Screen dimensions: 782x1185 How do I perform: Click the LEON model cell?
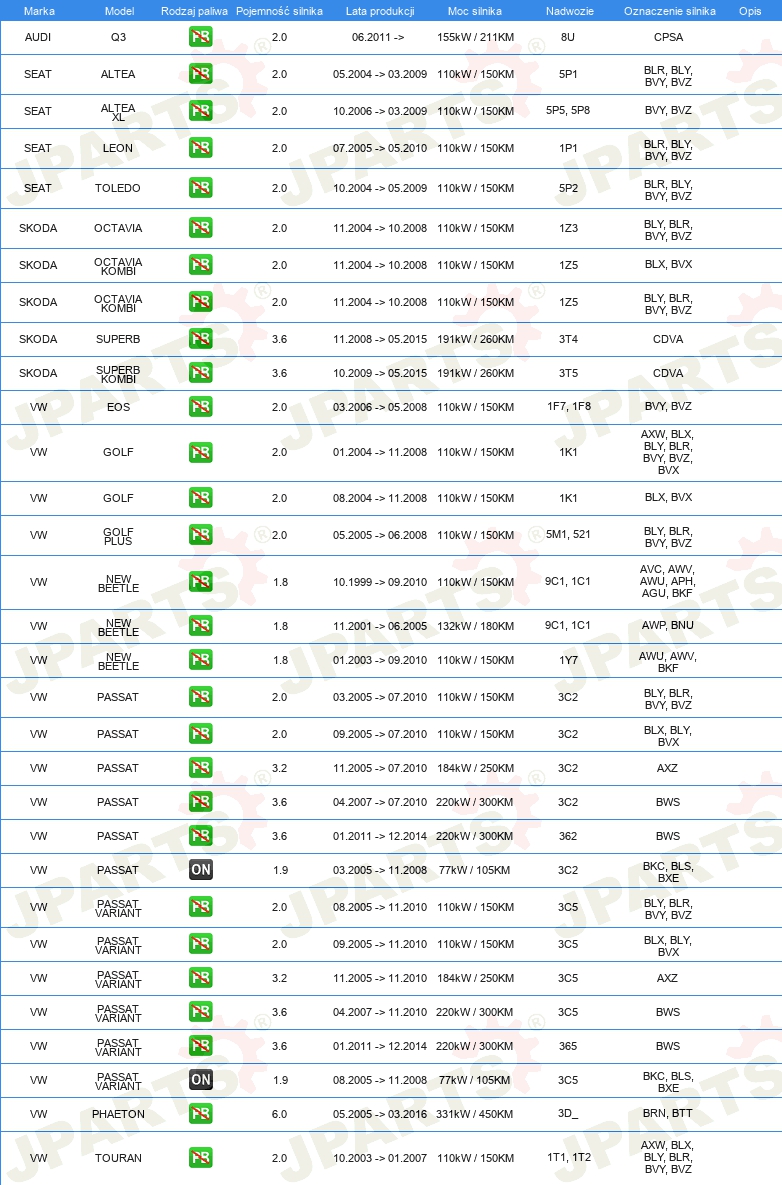point(118,148)
